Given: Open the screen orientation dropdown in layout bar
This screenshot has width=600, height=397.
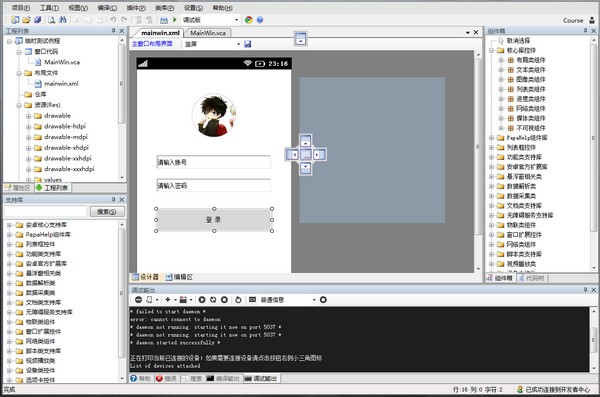Looking at the screenshot, I should point(238,44).
